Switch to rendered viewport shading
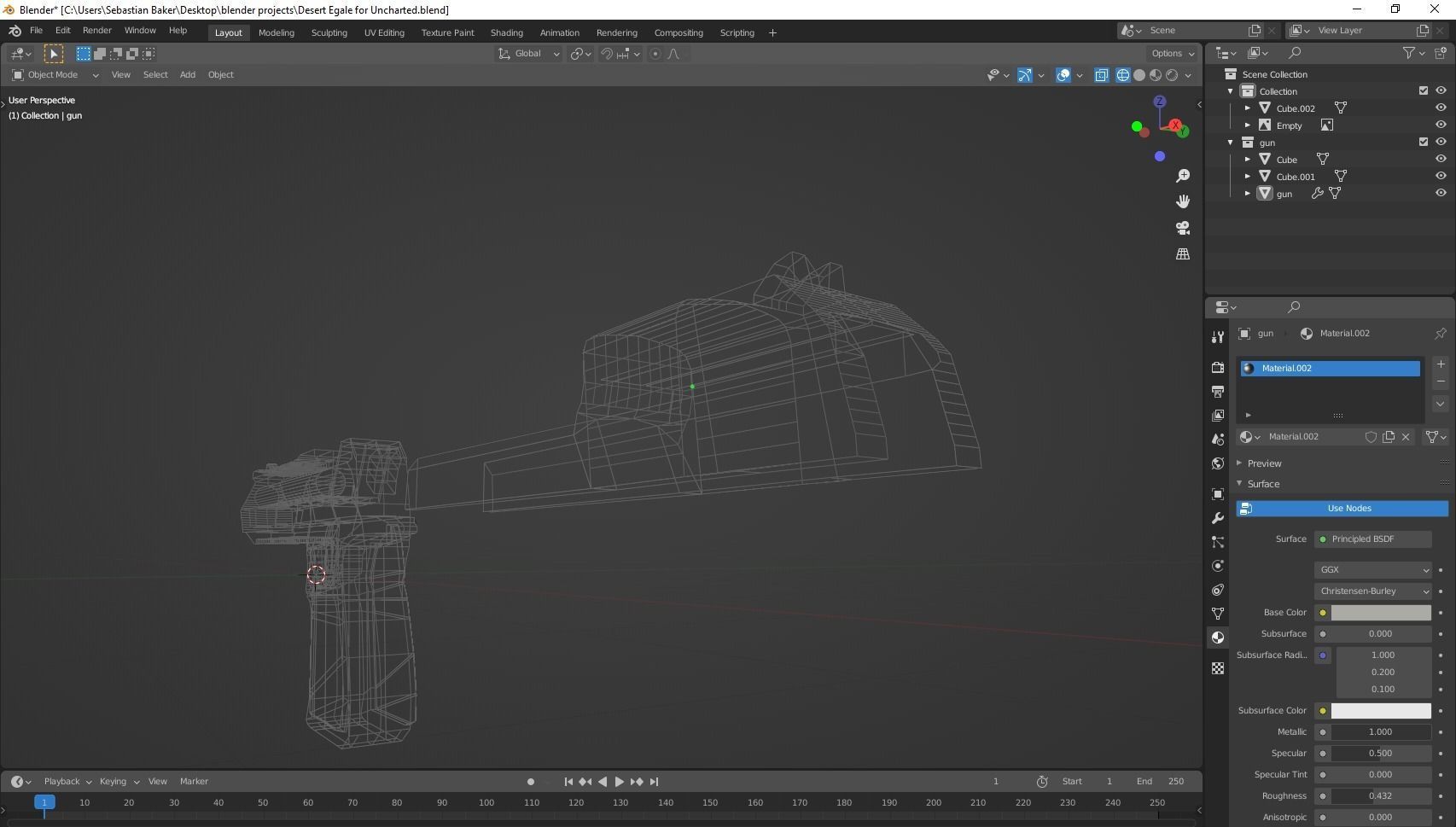 click(1172, 75)
